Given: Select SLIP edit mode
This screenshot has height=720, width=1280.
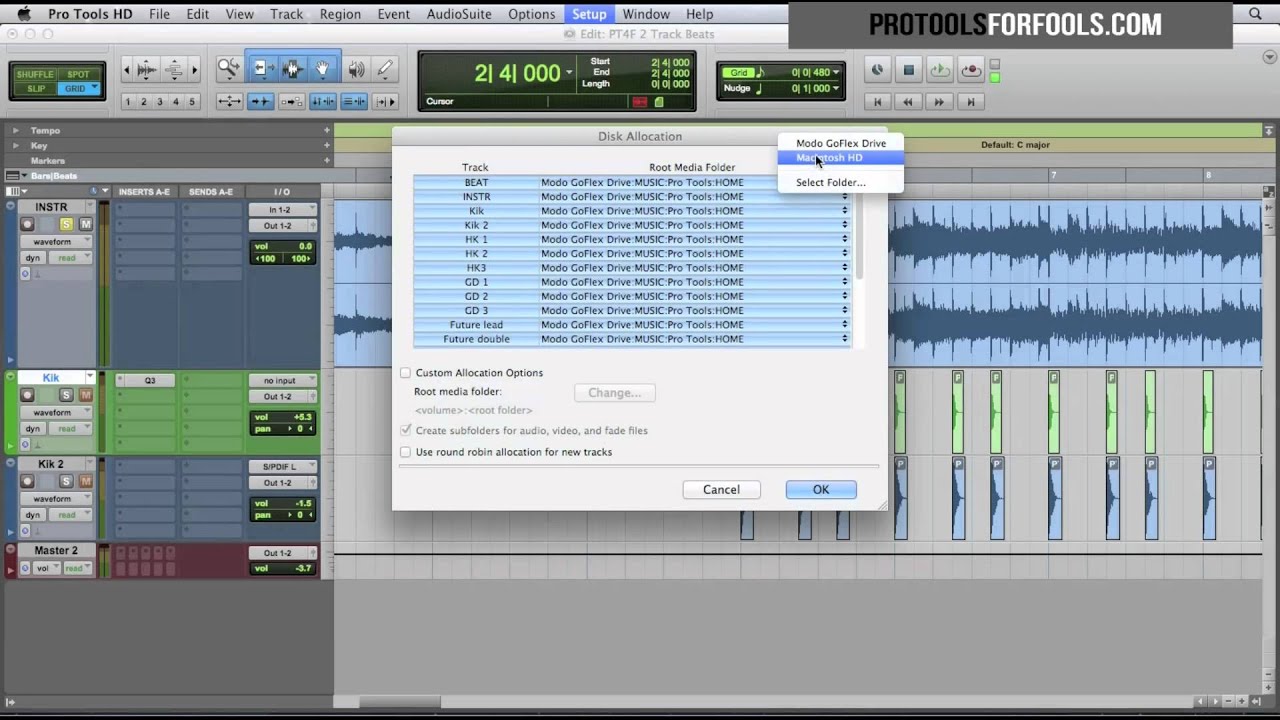Looking at the screenshot, I should click(x=36, y=89).
